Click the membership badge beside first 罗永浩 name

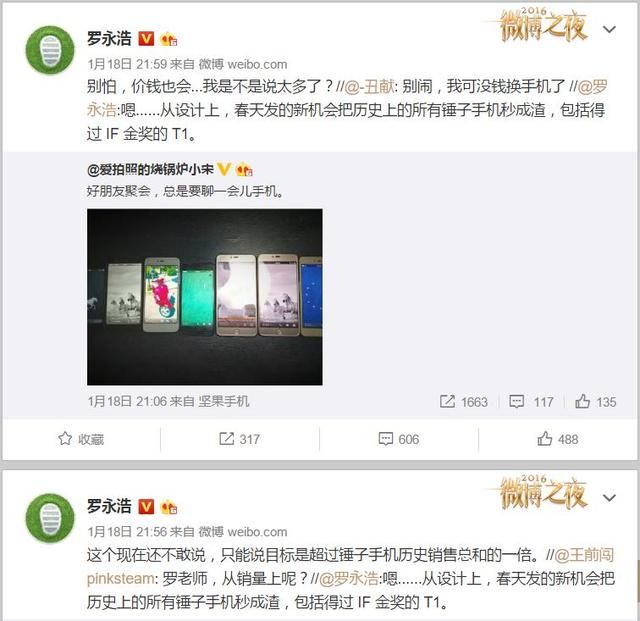[x=169, y=40]
